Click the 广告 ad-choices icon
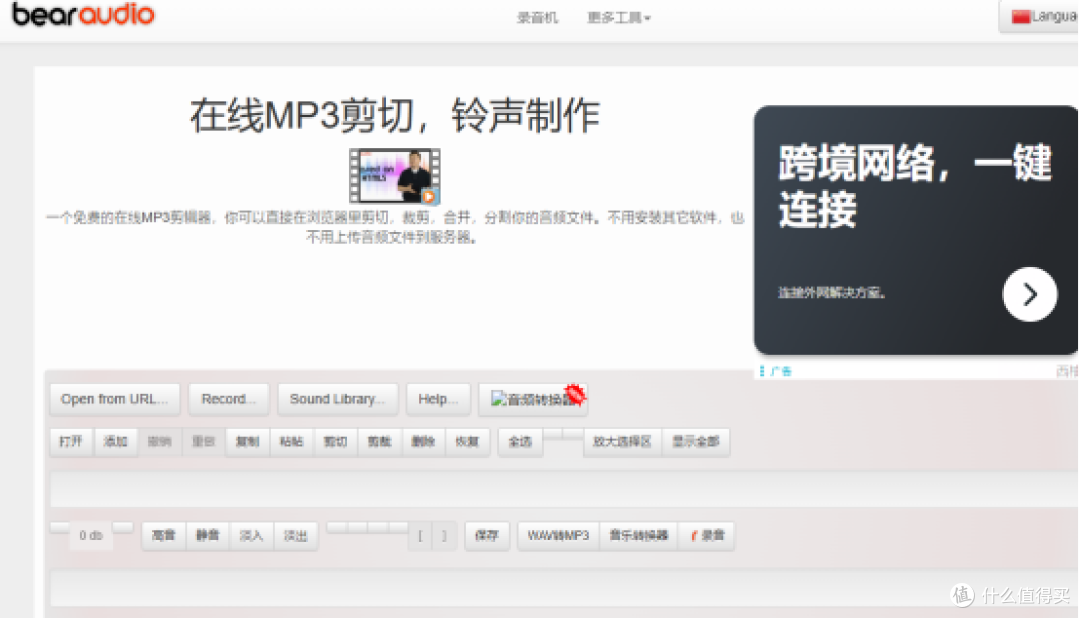Screen dimensions: 1080x618 pyautogui.click(x=776, y=371)
